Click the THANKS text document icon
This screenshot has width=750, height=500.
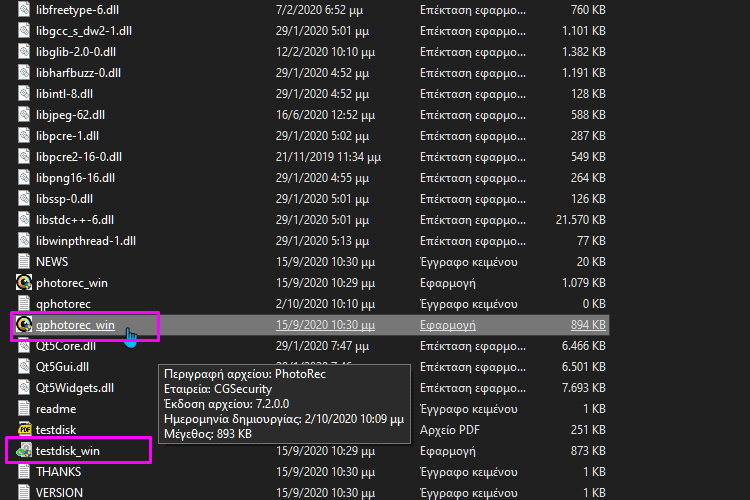[x=23, y=472]
